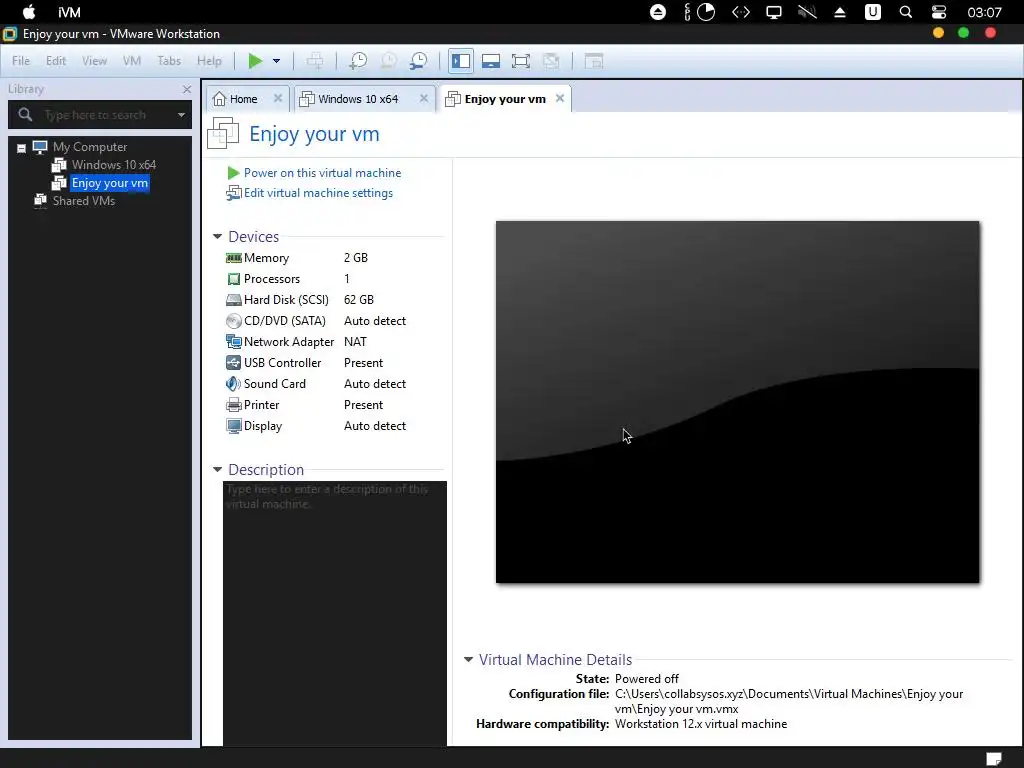Screen dimensions: 1024x768
Task: Click the Workstation 12.x virtual machine text
Action: pyautogui.click(x=701, y=724)
